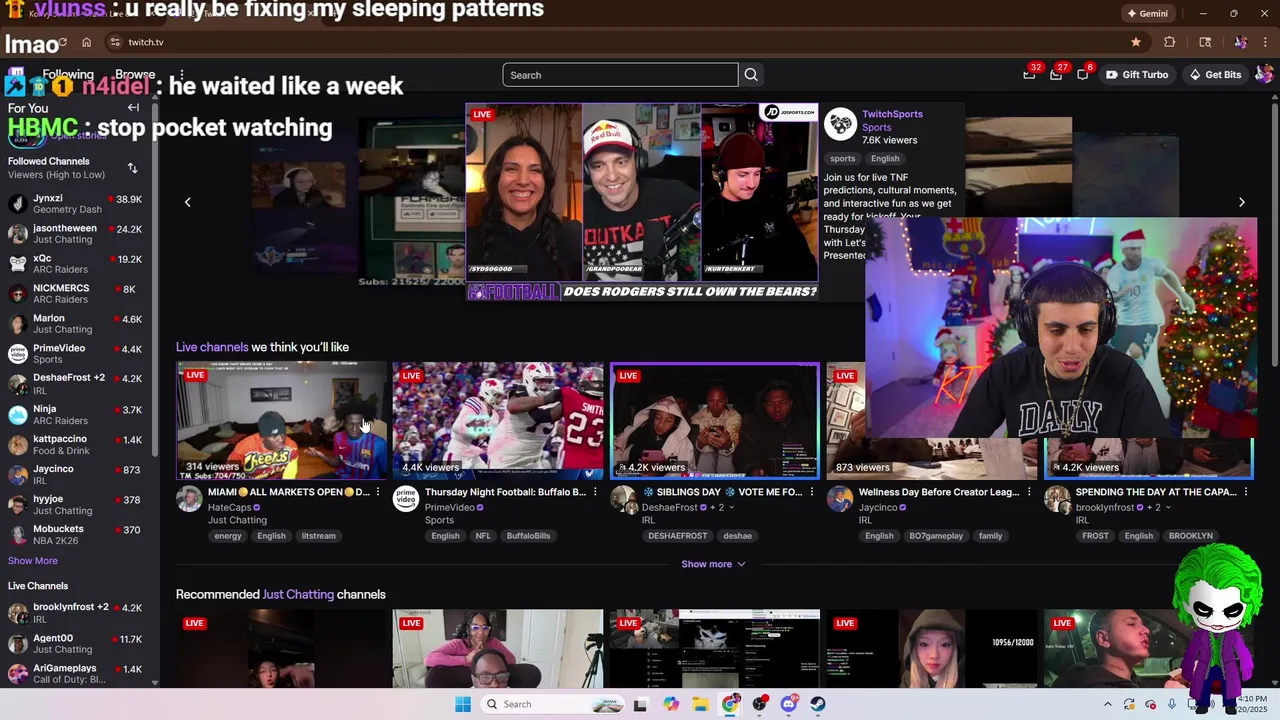The image size is (1280, 720).
Task: Select the 'litstream' tag
Action: point(318,536)
